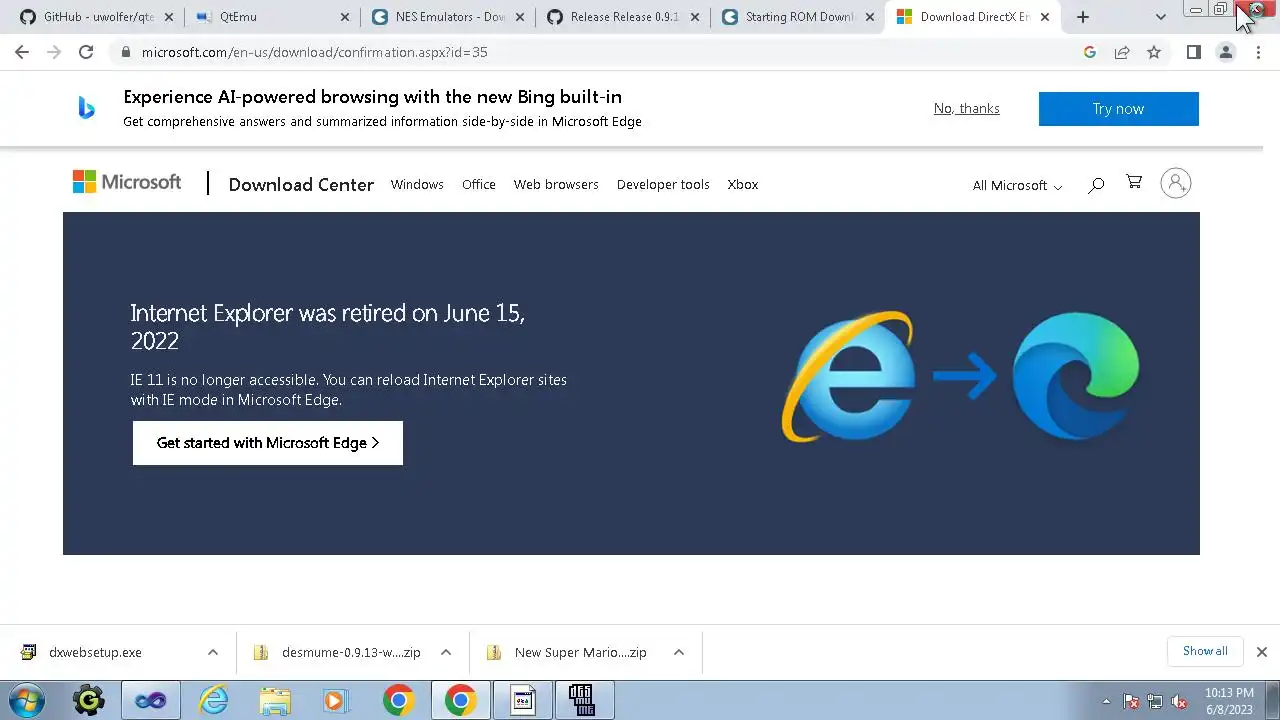This screenshot has width=1280, height=720.
Task: Go back using browser back arrow
Action: click(22, 52)
